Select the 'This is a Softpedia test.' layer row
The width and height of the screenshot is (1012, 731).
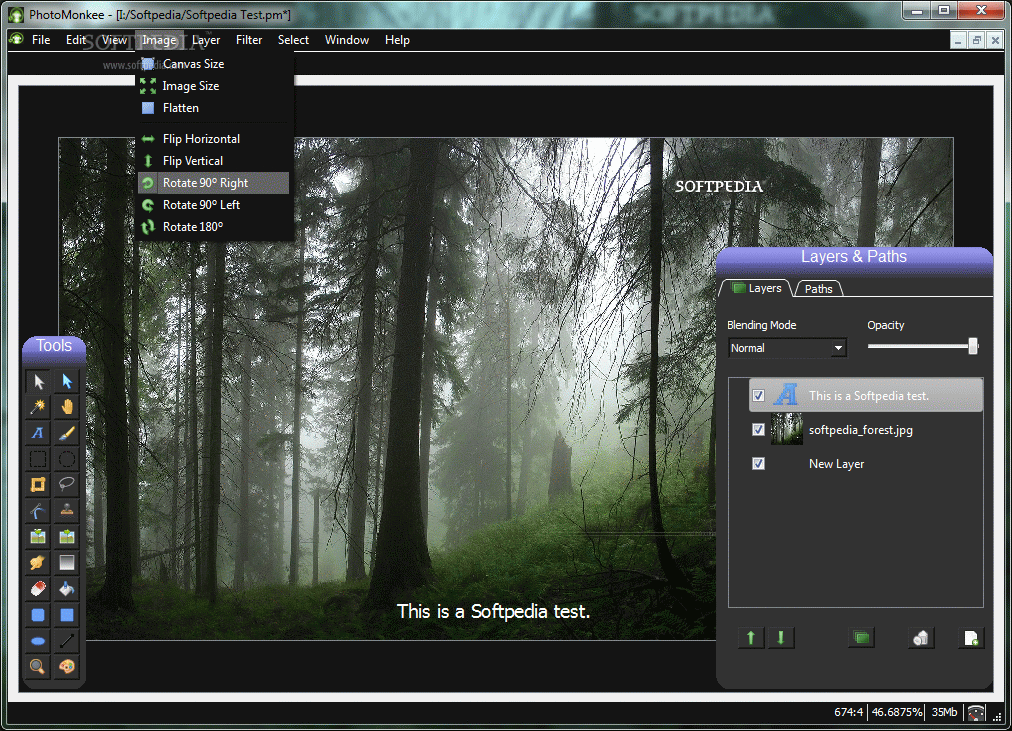point(865,396)
